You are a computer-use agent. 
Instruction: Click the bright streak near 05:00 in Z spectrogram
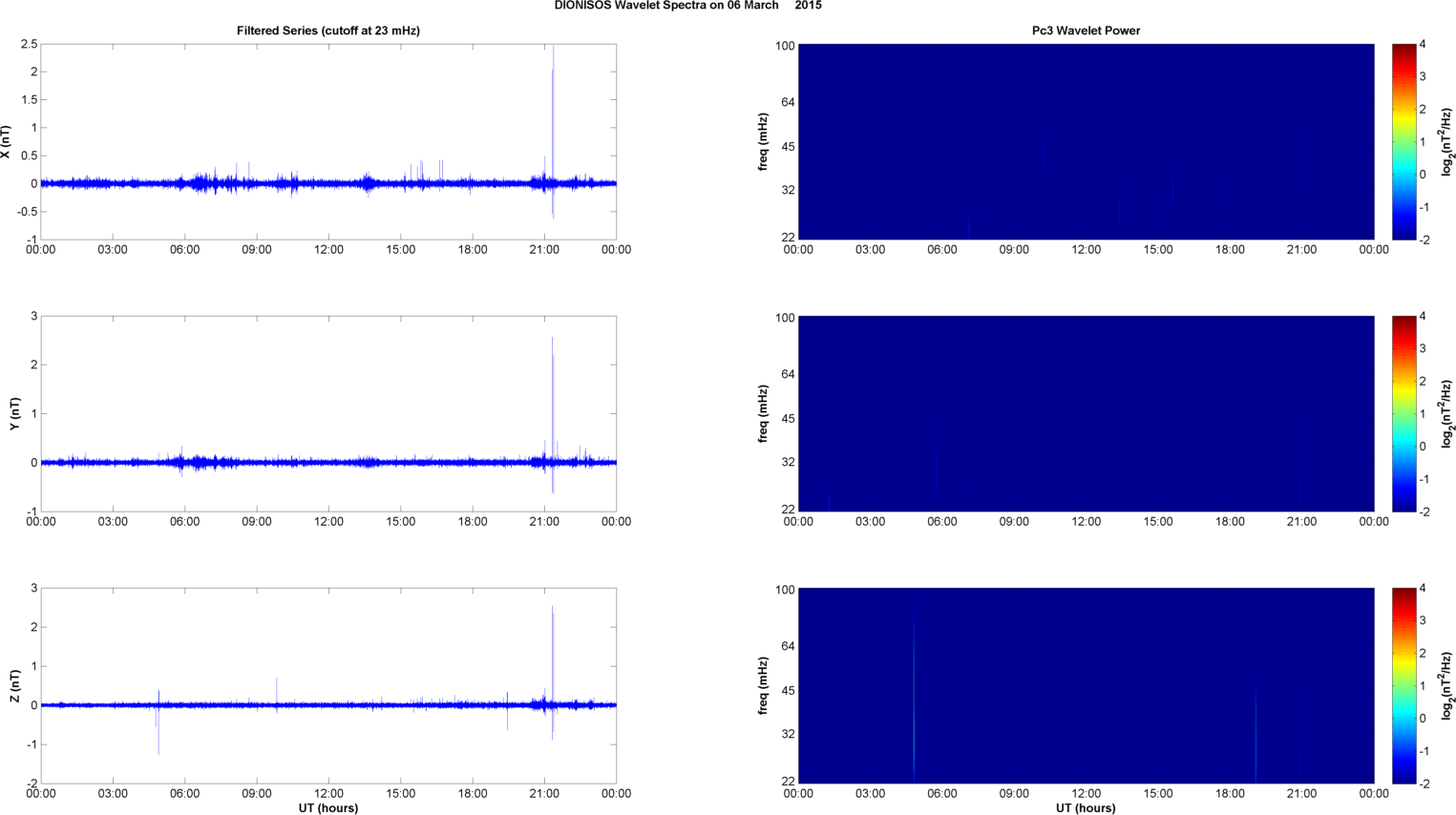point(914,697)
